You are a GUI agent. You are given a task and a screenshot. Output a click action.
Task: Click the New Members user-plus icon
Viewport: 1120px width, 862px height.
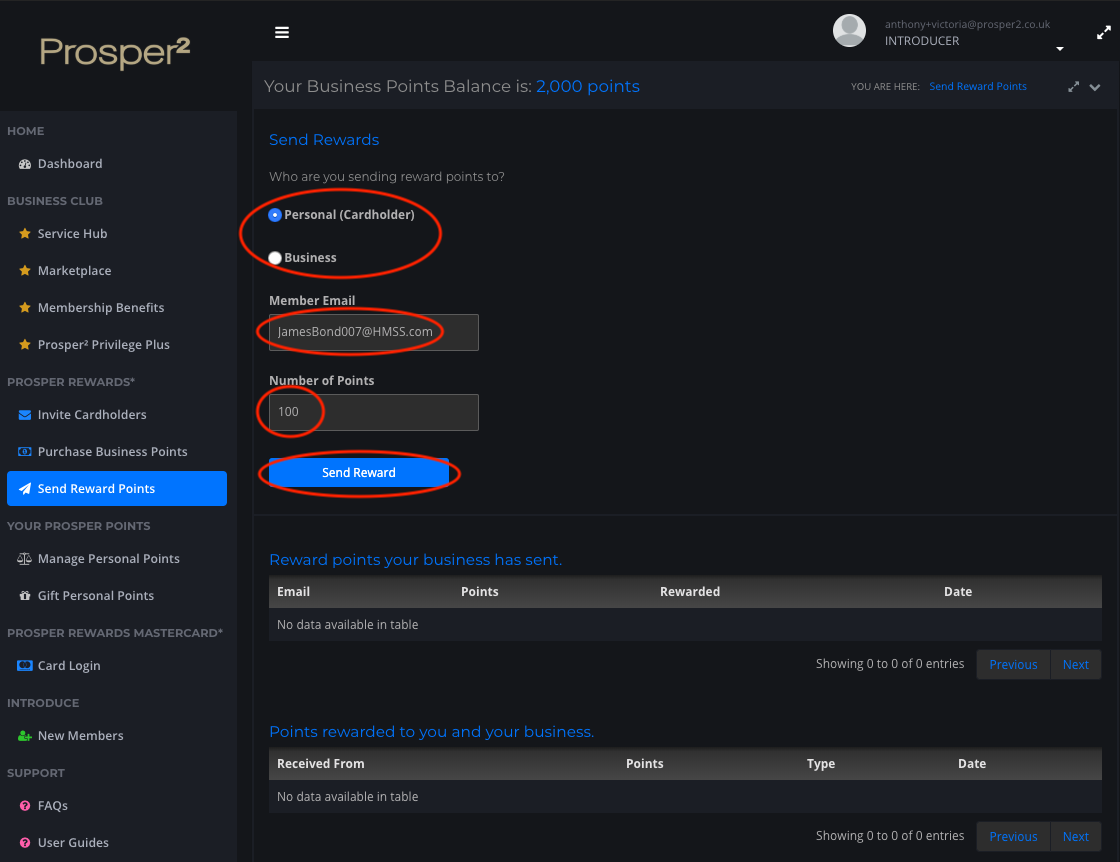pyautogui.click(x=25, y=736)
